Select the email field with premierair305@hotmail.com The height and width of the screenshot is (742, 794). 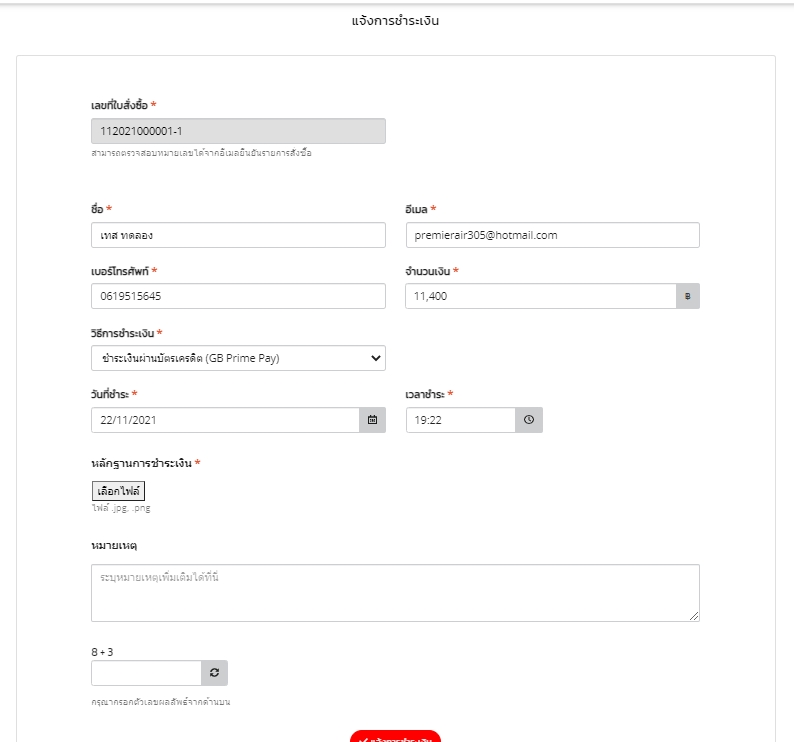click(552, 235)
